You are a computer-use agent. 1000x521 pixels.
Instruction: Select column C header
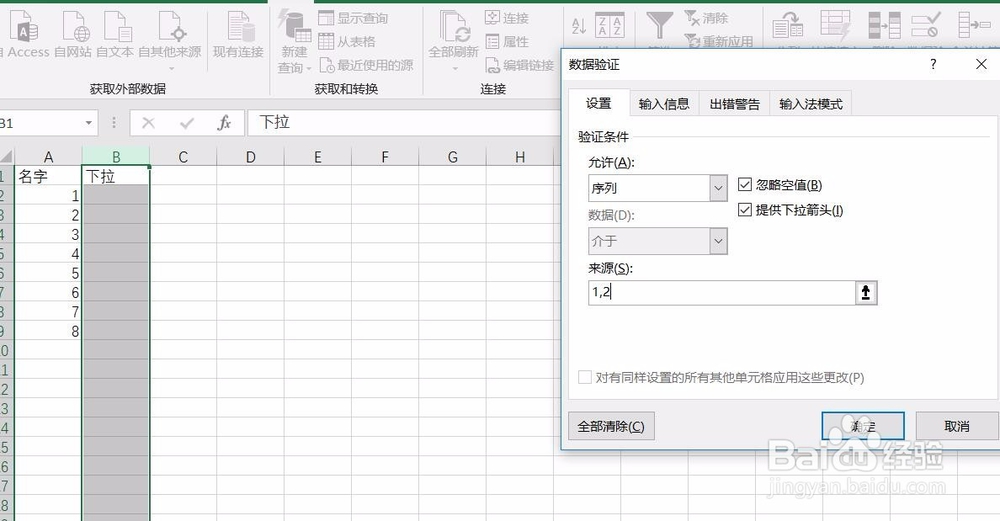[183, 157]
